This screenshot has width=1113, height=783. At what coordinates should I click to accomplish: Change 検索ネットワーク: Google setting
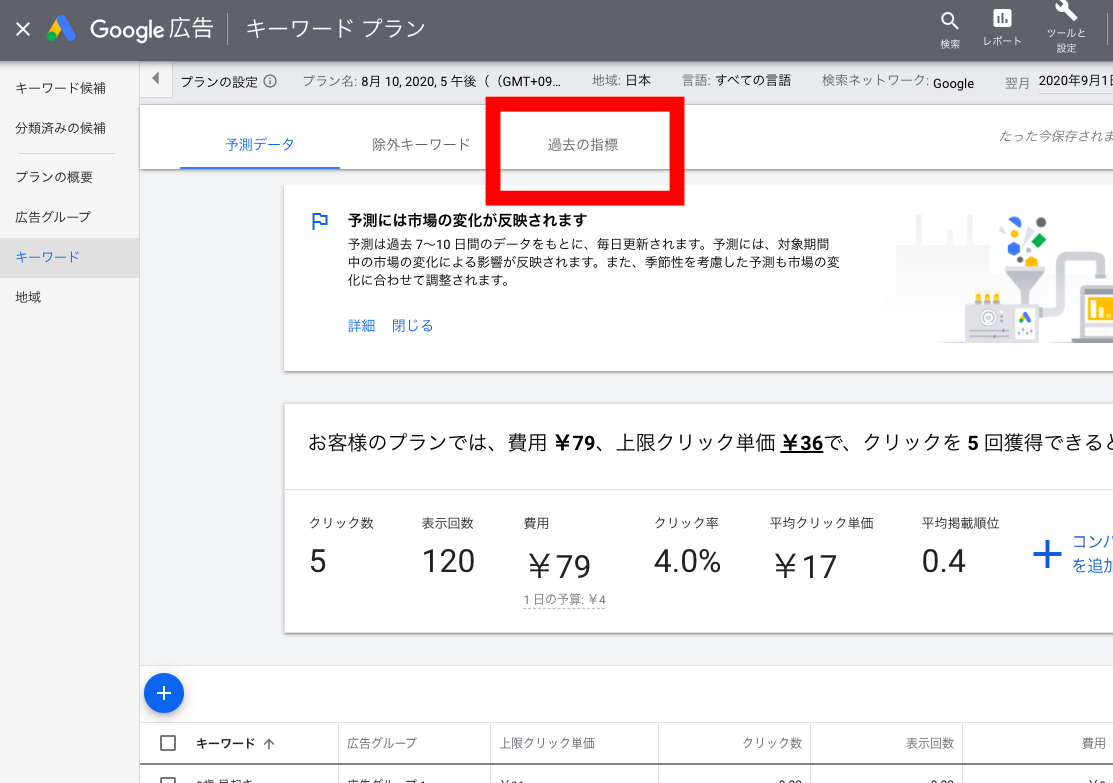pos(898,82)
